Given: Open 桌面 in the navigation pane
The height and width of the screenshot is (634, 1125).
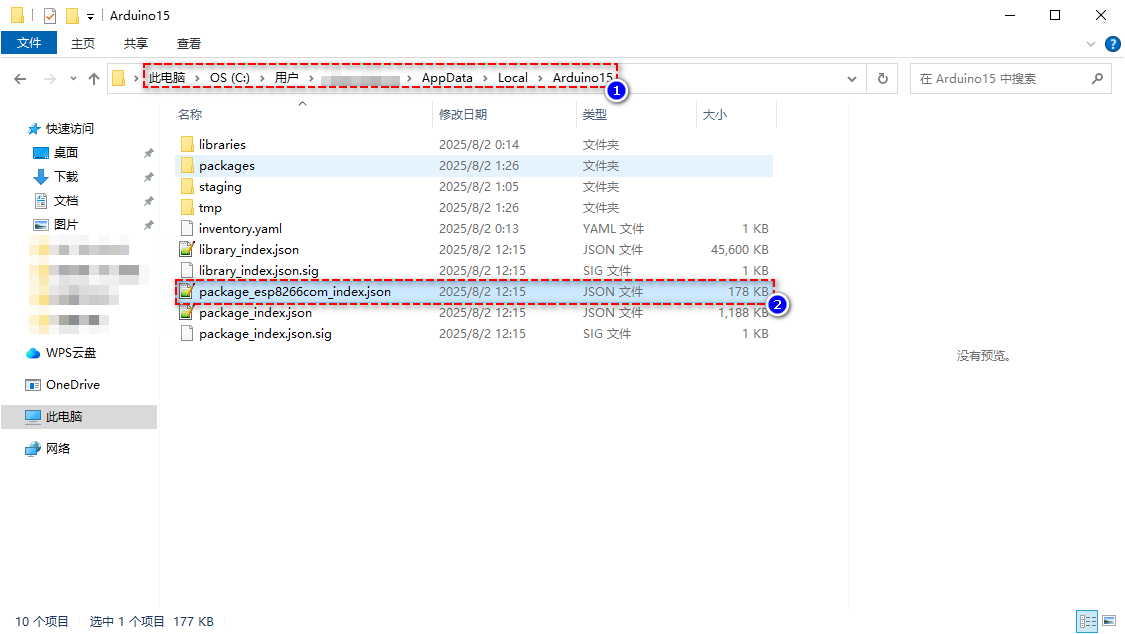Looking at the screenshot, I should pos(66,153).
